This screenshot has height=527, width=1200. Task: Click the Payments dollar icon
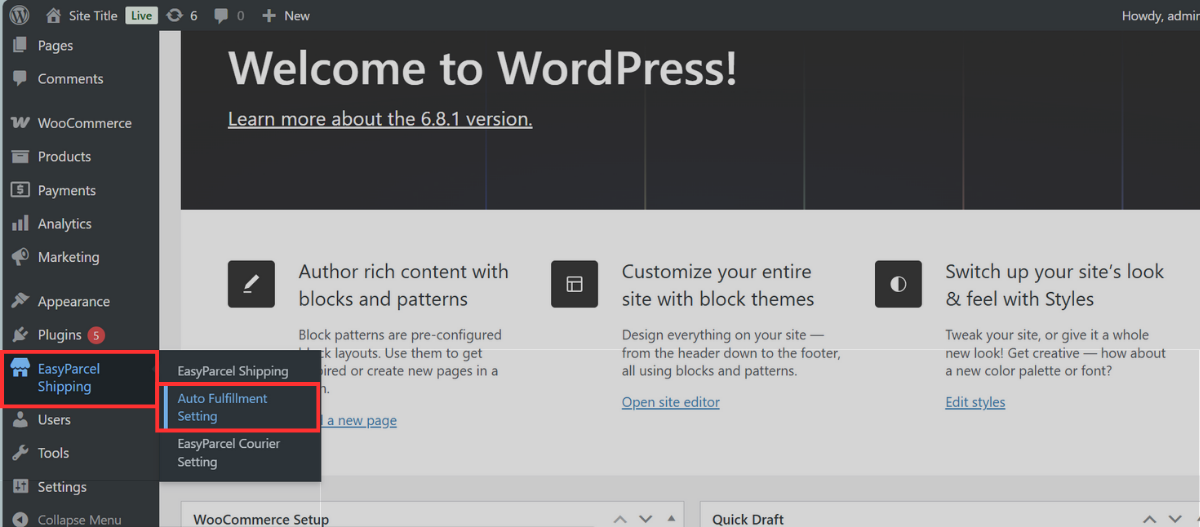point(20,190)
